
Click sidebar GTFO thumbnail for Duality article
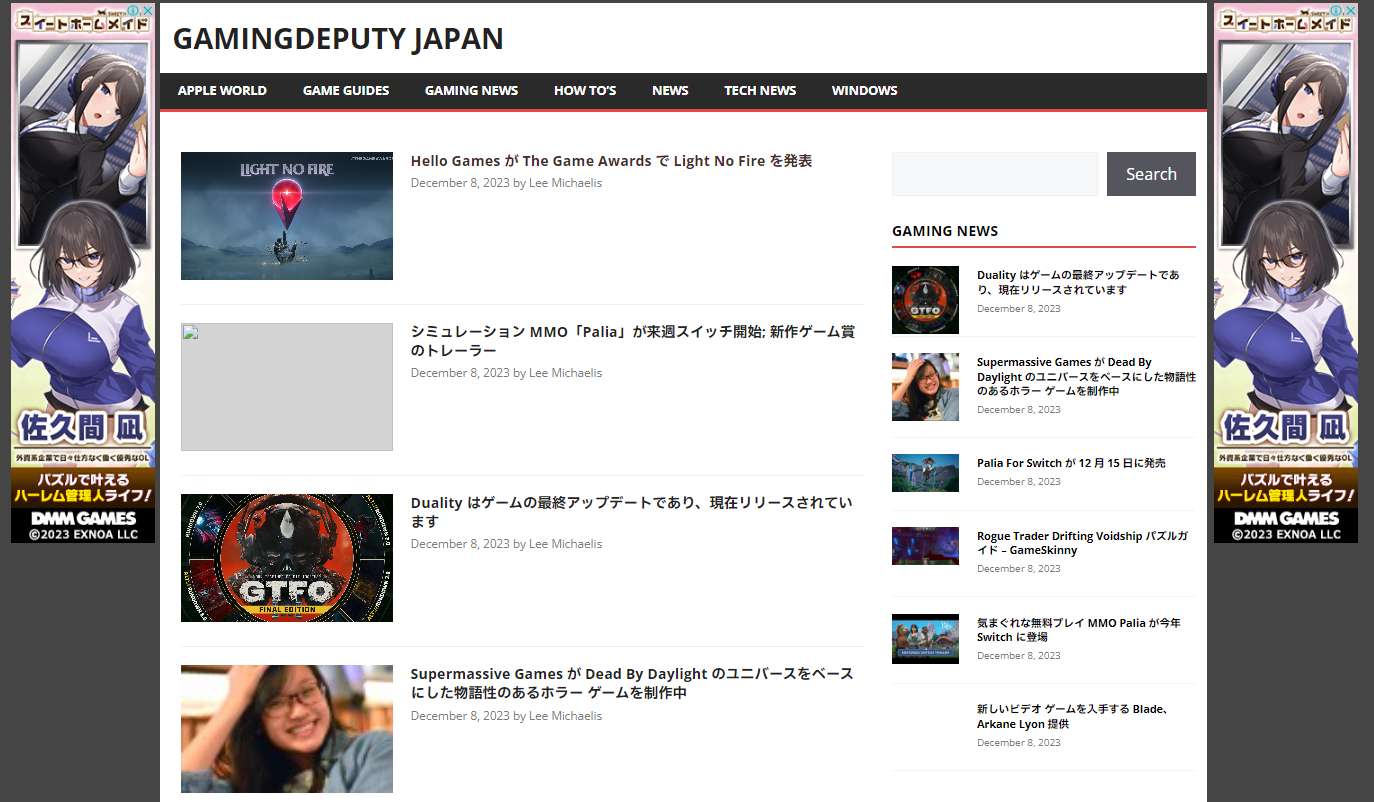925,300
